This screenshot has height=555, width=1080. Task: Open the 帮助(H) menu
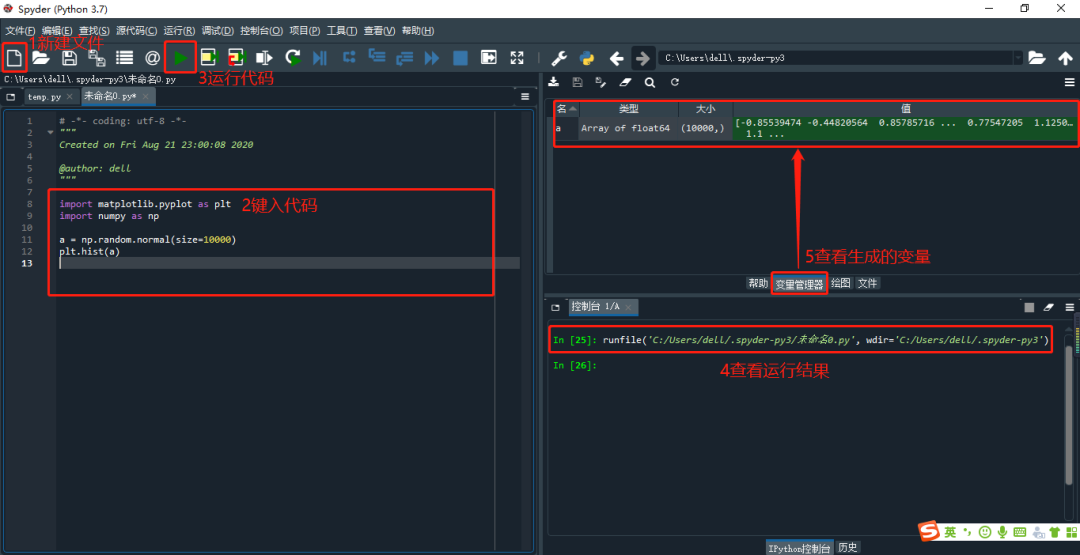(x=418, y=30)
